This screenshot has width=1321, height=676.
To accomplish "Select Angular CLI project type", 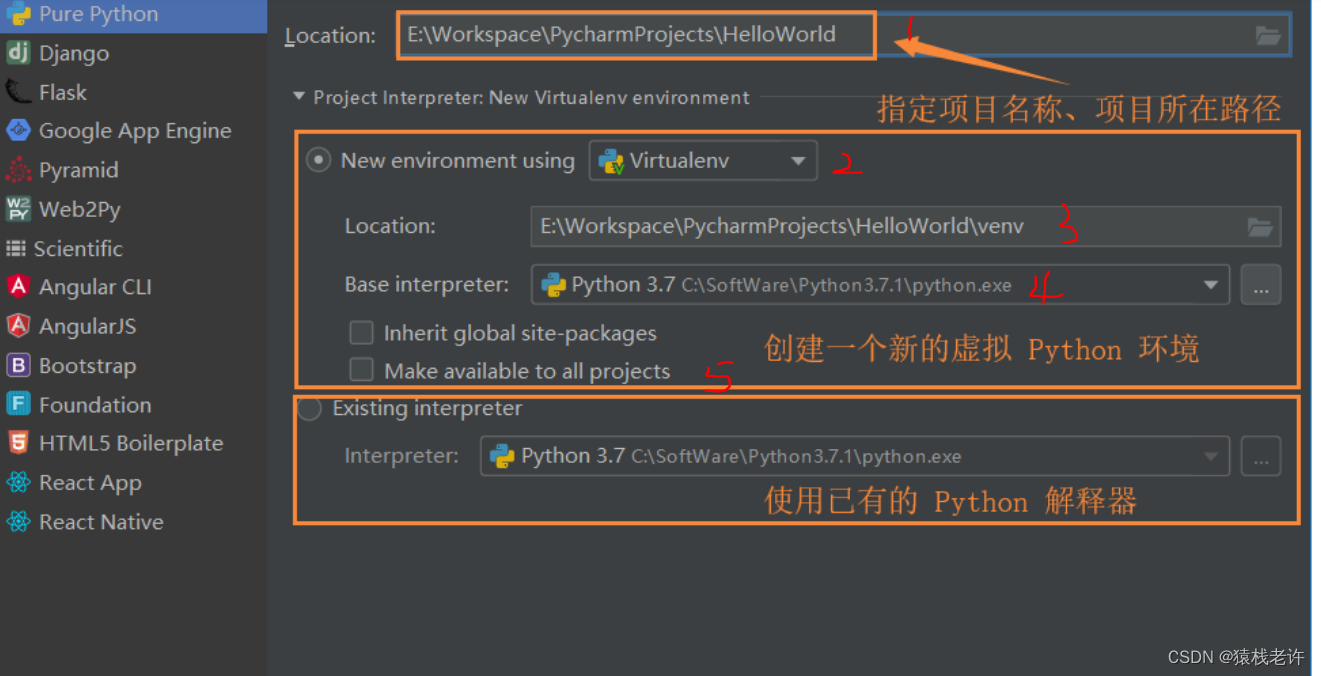I will click(x=95, y=287).
